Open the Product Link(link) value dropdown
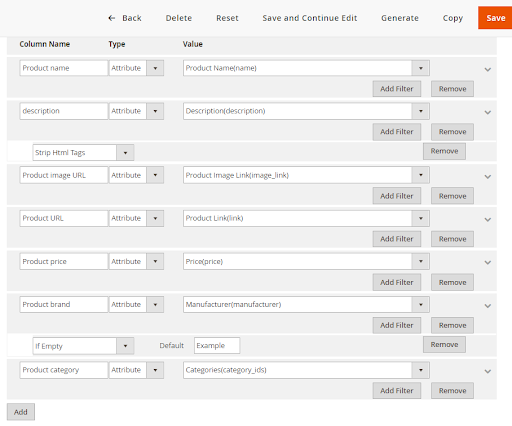The image size is (512, 426). coord(306,218)
